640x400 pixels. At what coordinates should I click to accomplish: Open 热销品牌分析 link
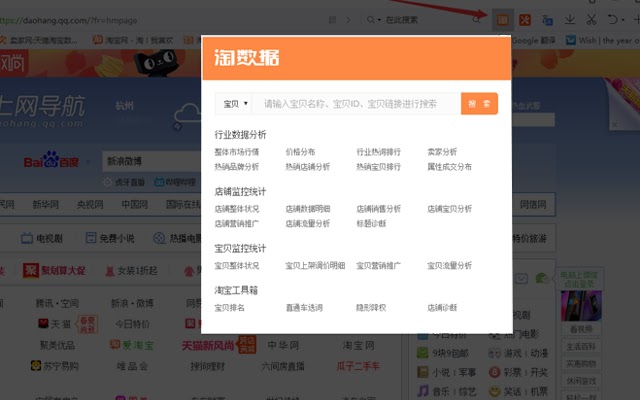[x=237, y=167]
